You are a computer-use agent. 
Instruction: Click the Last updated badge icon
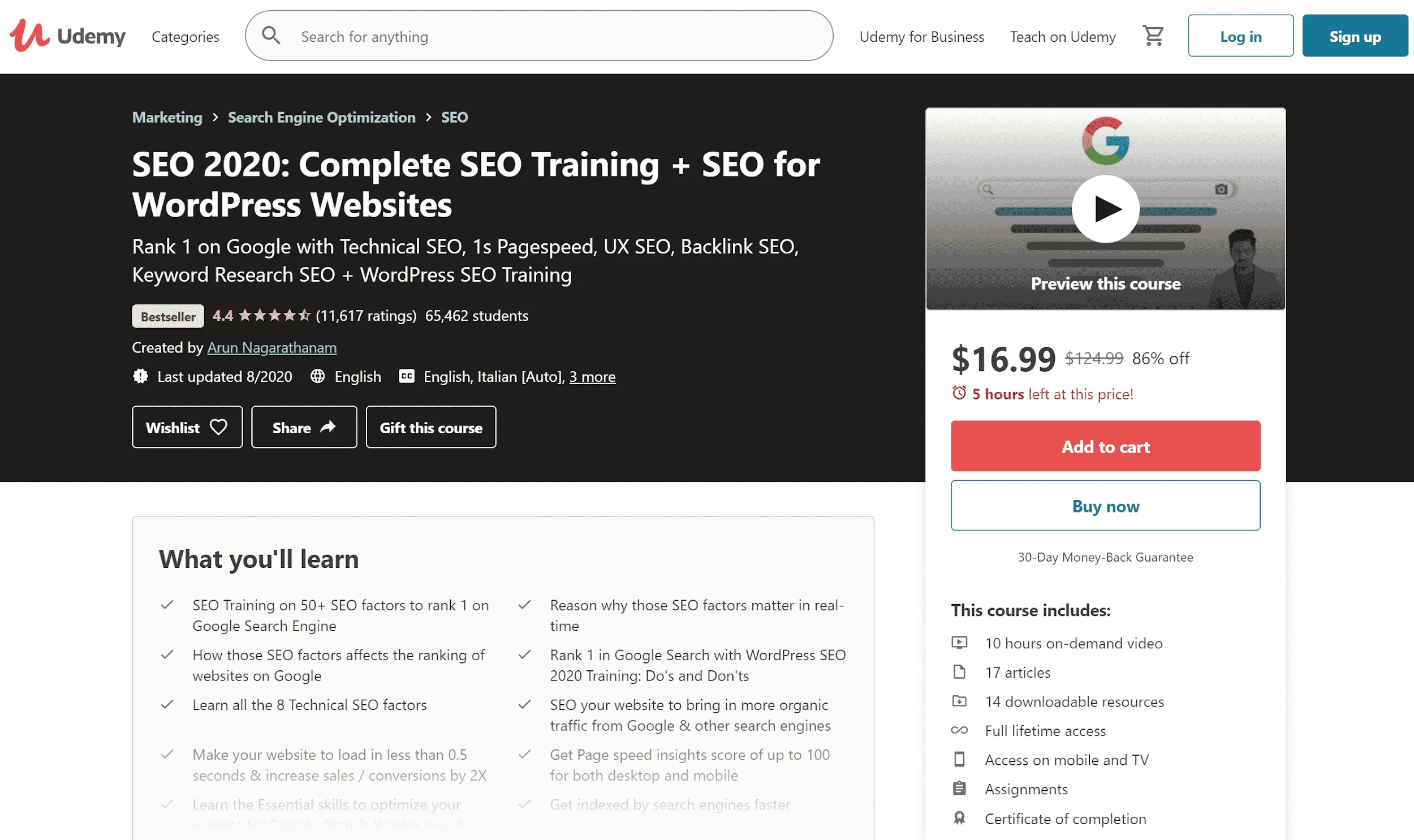140,376
